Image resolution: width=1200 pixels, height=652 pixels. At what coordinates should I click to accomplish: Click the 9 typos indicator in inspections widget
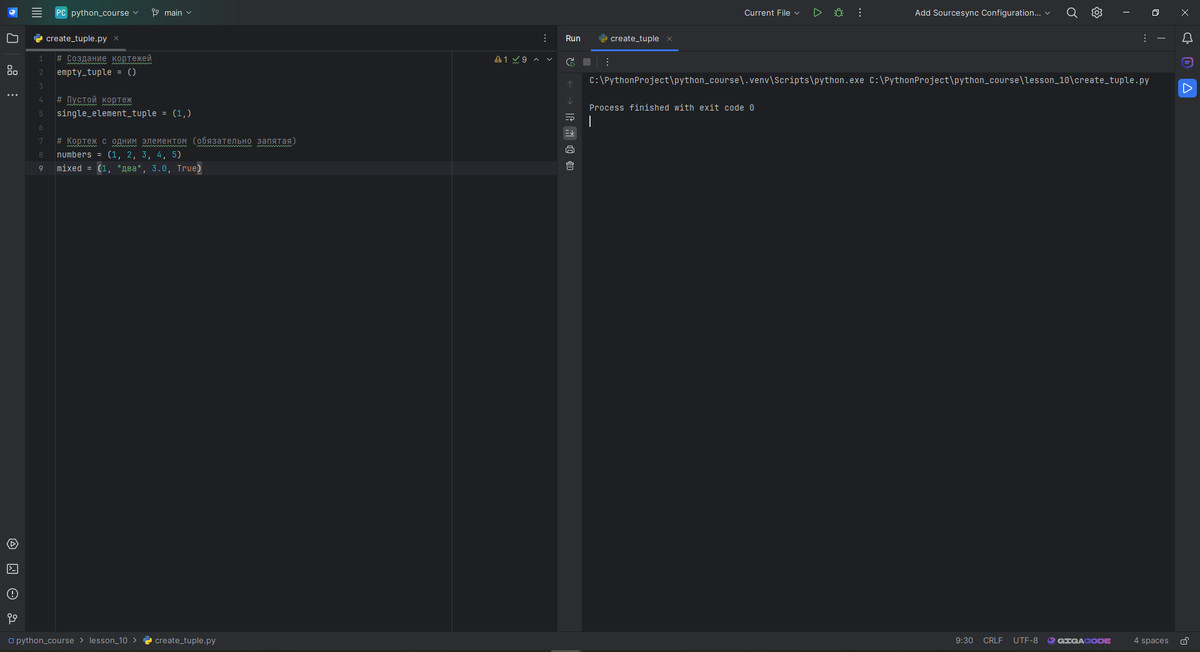(519, 60)
